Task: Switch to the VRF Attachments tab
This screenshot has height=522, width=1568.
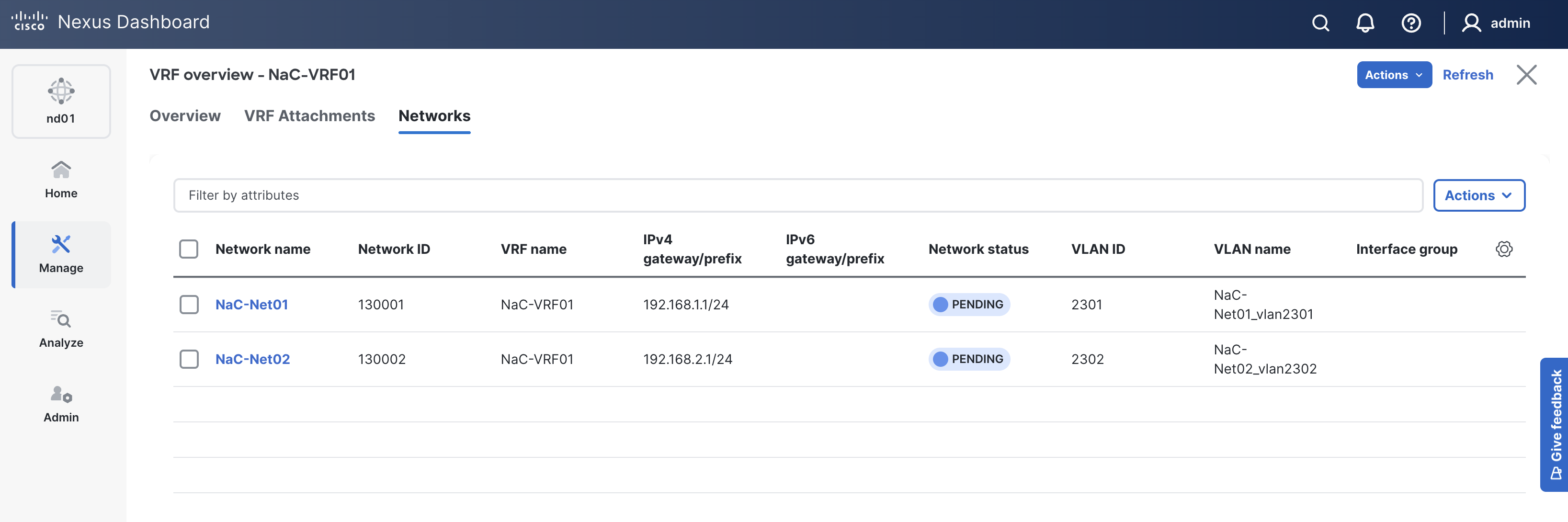Action: tap(309, 115)
